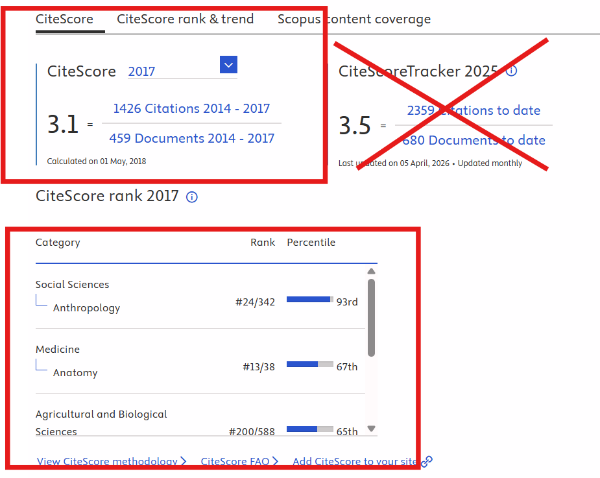Open the 680 Documents to date link
The height and width of the screenshot is (478, 600).
pos(474,140)
